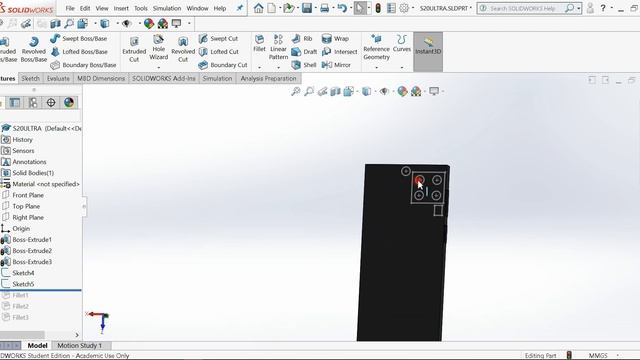Open the Help question mark icon
The height and width of the screenshot is (360, 640).
603,8
